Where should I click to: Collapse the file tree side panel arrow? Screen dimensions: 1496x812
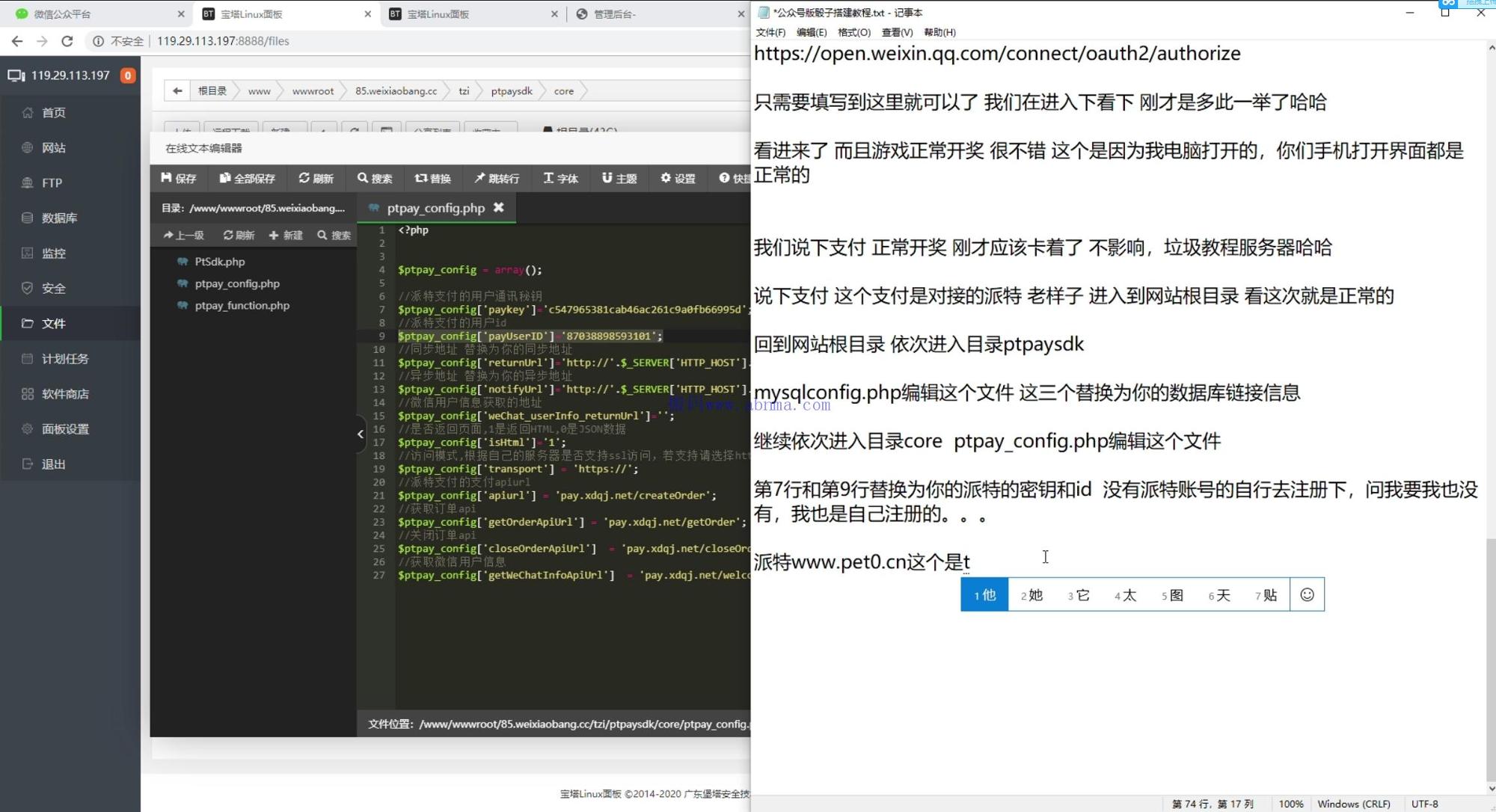(361, 434)
